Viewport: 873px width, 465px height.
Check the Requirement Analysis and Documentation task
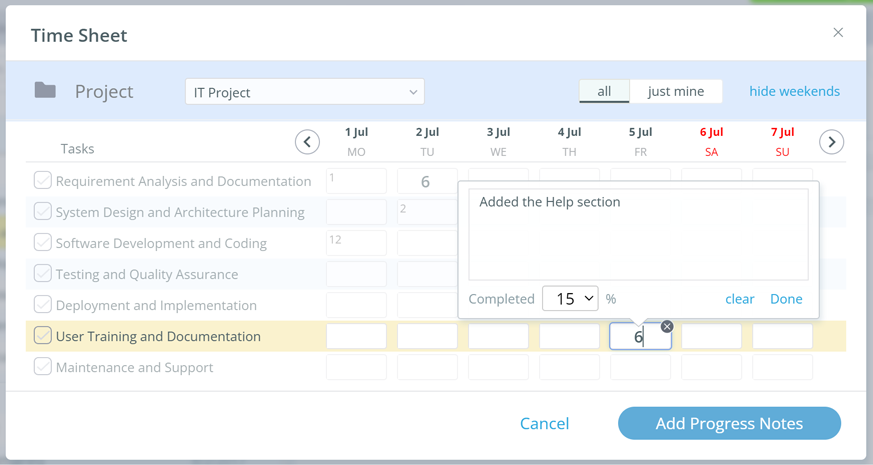tap(43, 181)
